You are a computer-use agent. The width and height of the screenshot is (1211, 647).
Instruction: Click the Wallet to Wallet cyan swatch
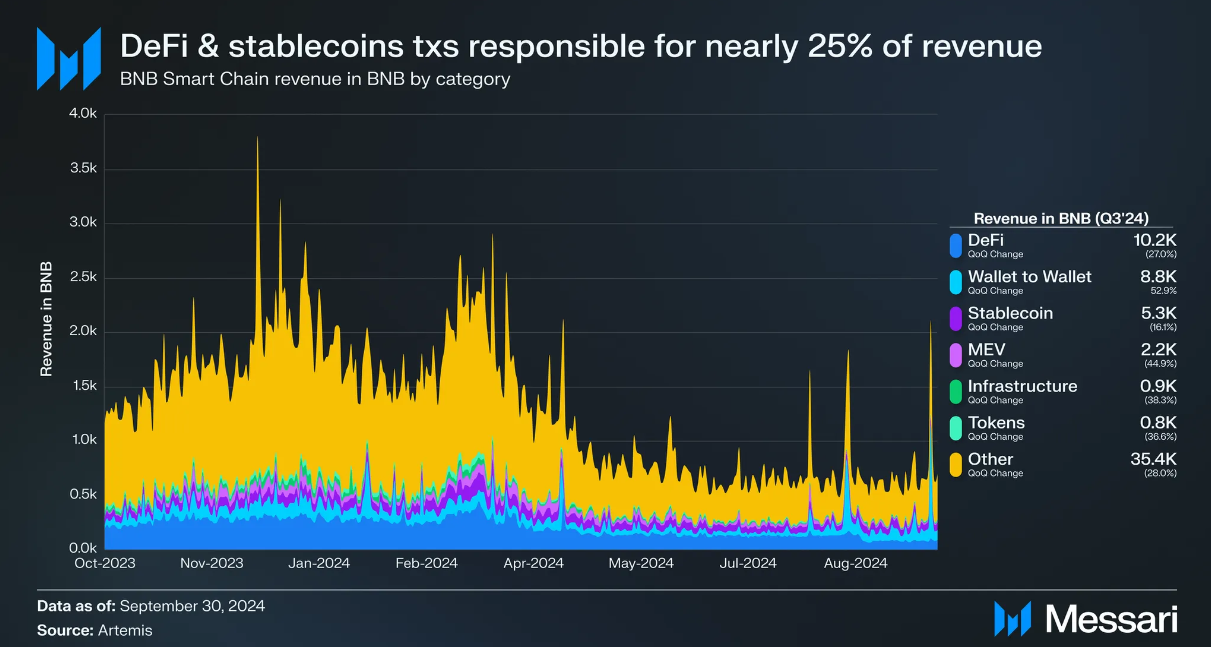point(956,281)
